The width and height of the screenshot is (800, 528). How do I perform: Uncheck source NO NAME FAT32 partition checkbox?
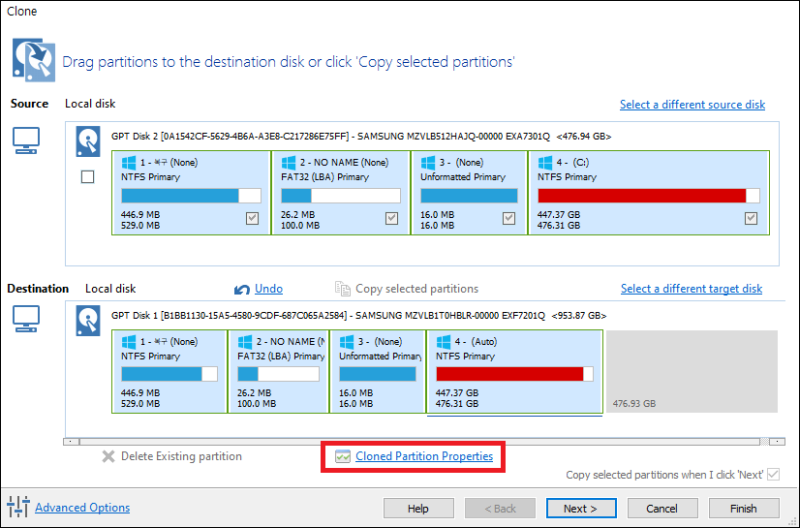[391, 218]
